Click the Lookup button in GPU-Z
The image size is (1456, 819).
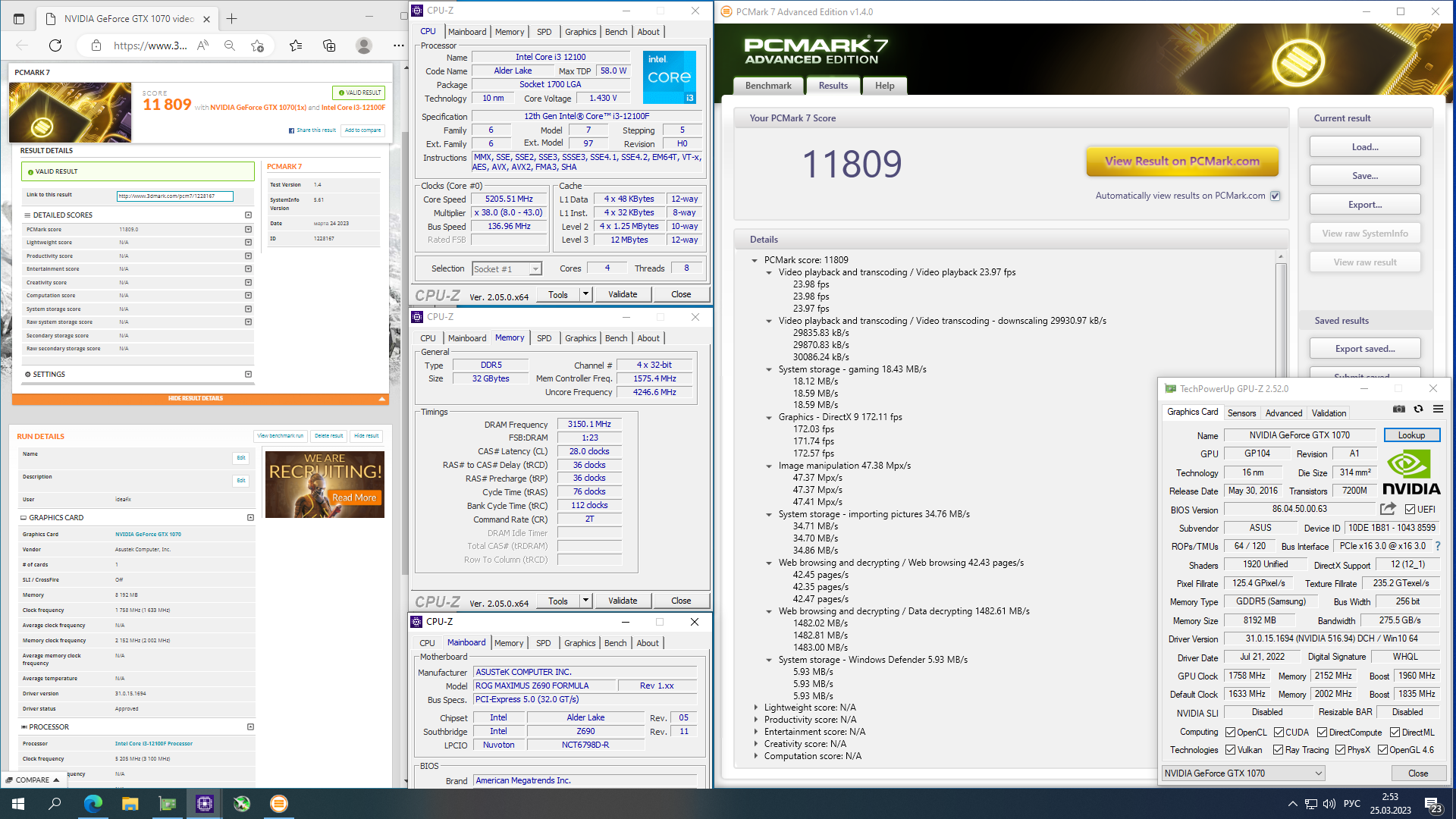pyautogui.click(x=1411, y=435)
